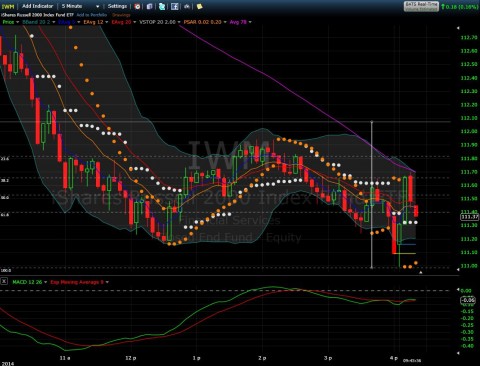Image resolution: width=480 pixels, height=366 pixels.
Task: Click the -0.40 label on MACD axis
Action: click(x=467, y=346)
